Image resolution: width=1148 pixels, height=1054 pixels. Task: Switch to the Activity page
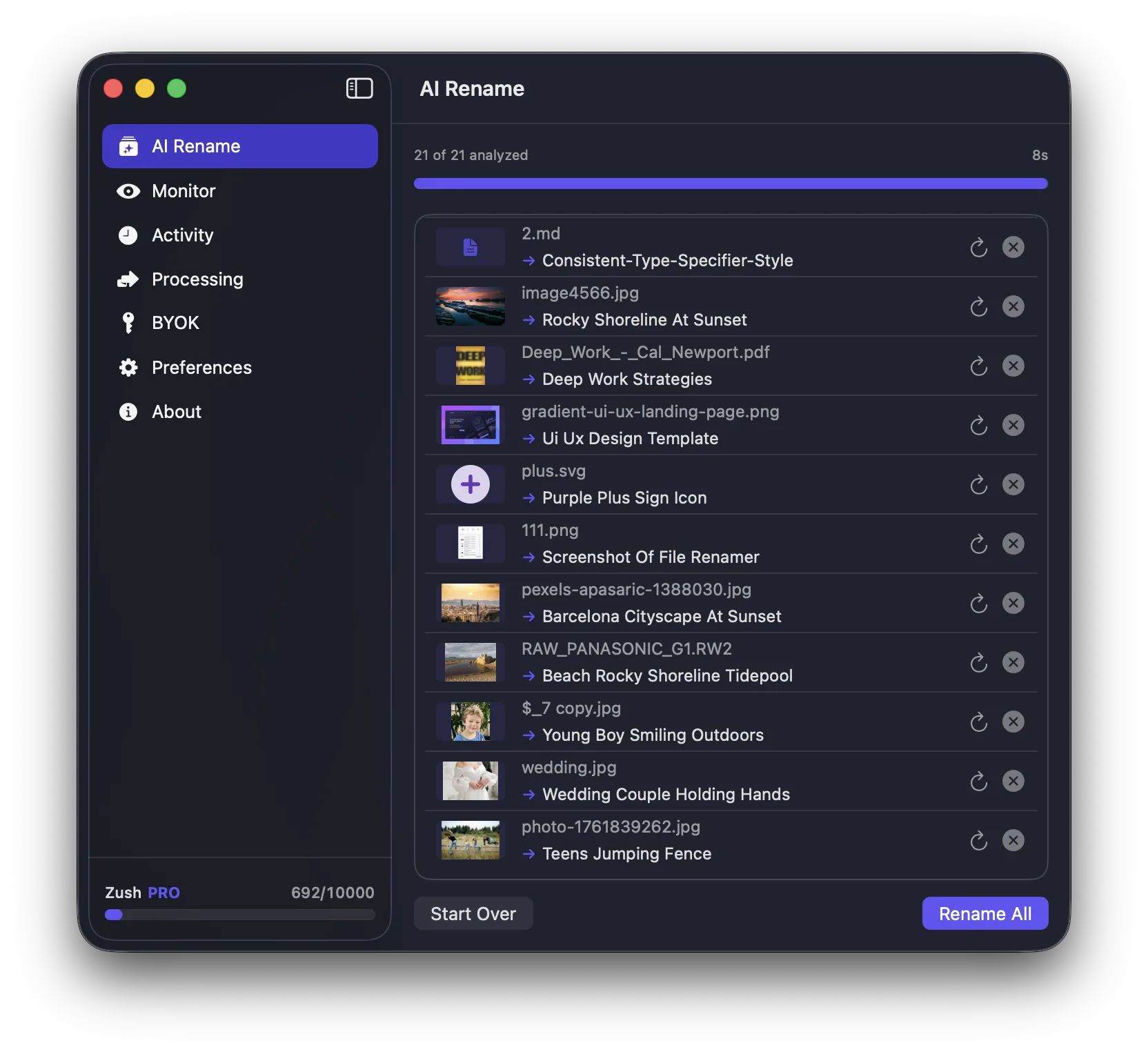[182, 235]
